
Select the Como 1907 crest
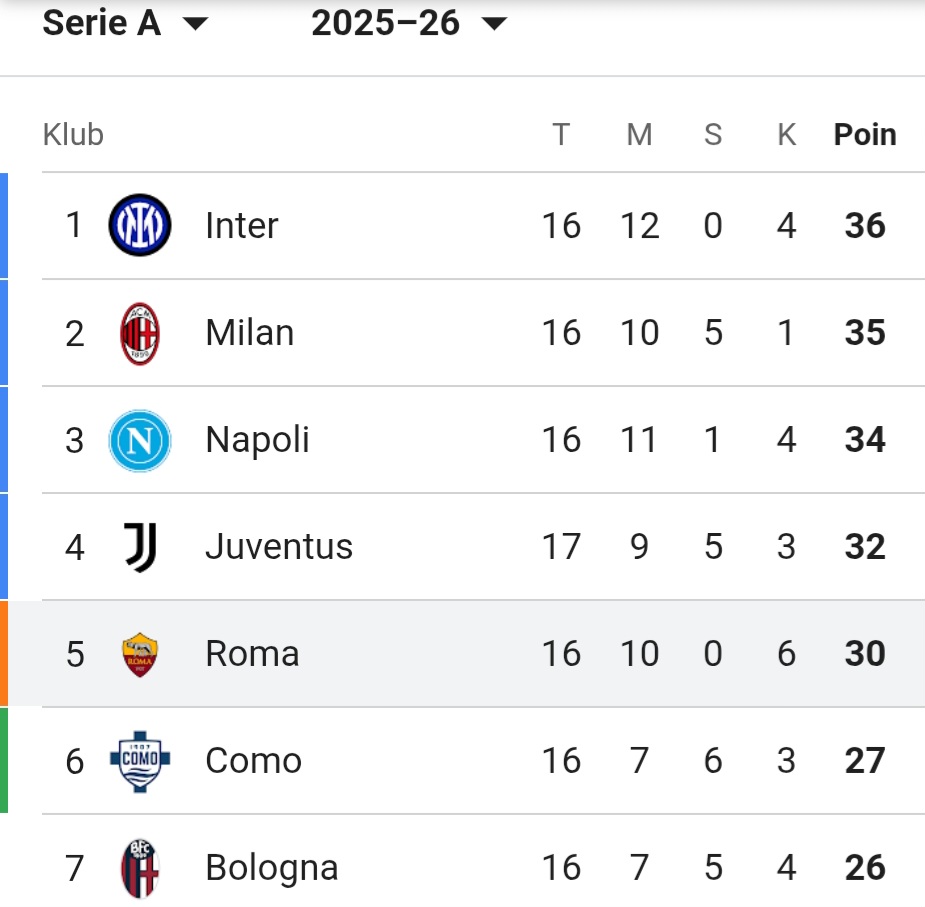click(140, 760)
